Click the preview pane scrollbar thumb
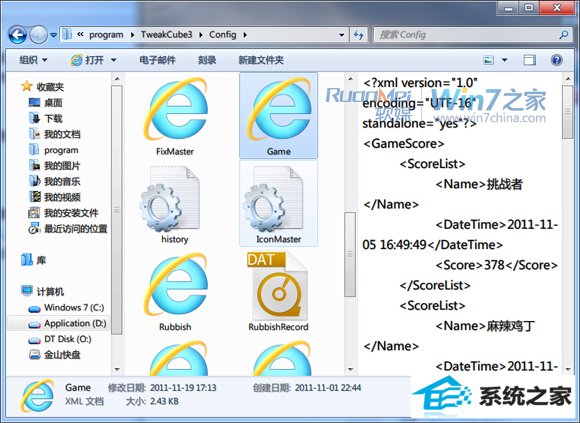 (568, 112)
